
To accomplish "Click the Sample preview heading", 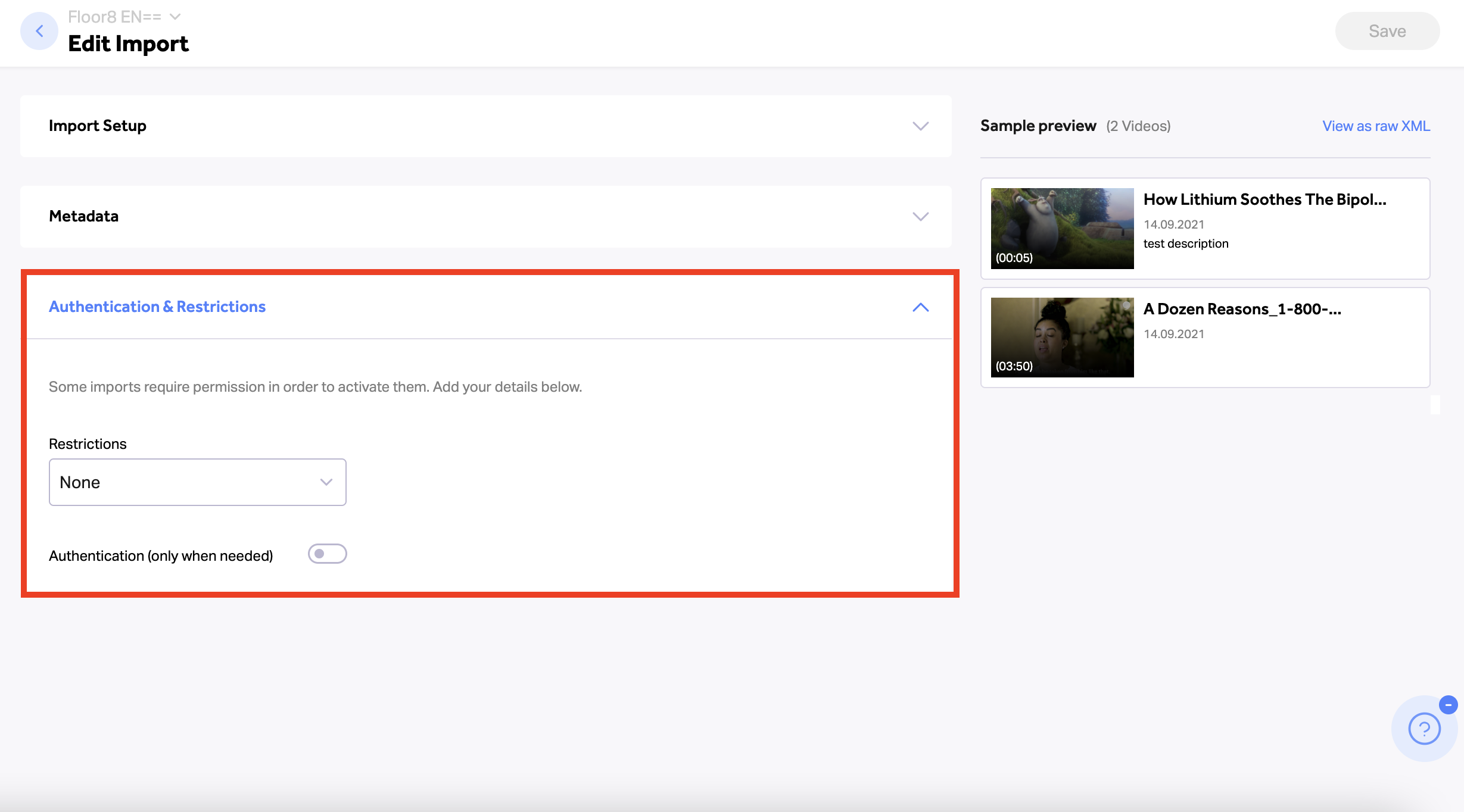I will [1038, 126].
